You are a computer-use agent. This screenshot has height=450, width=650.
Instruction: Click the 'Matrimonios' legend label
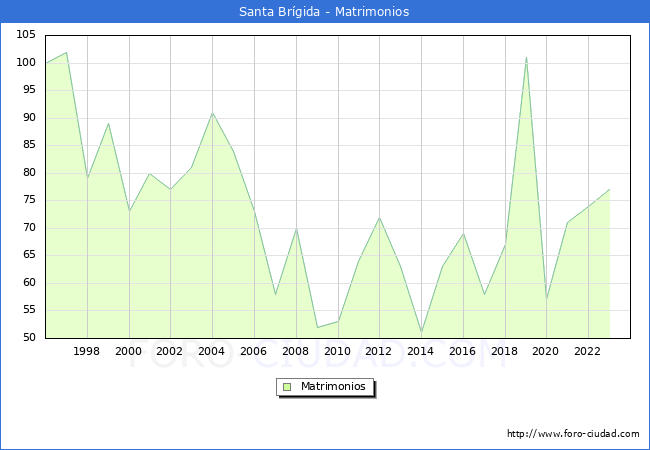tap(333, 387)
